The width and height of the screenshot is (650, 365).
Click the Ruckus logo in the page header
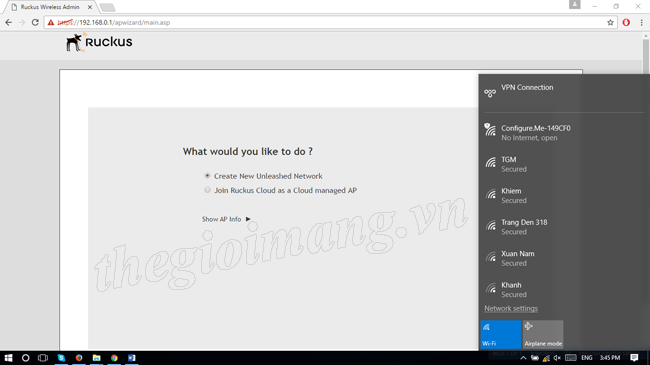click(x=99, y=42)
